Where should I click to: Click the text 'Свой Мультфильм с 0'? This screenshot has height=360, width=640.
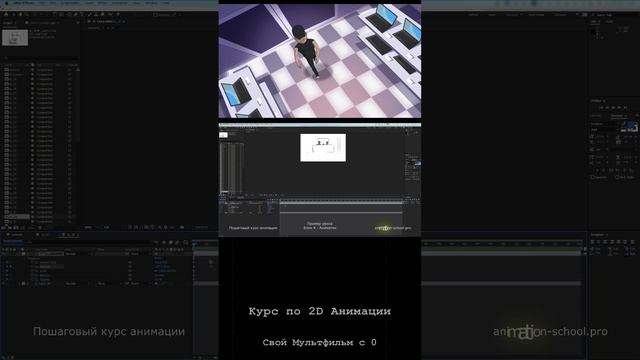(x=320, y=342)
